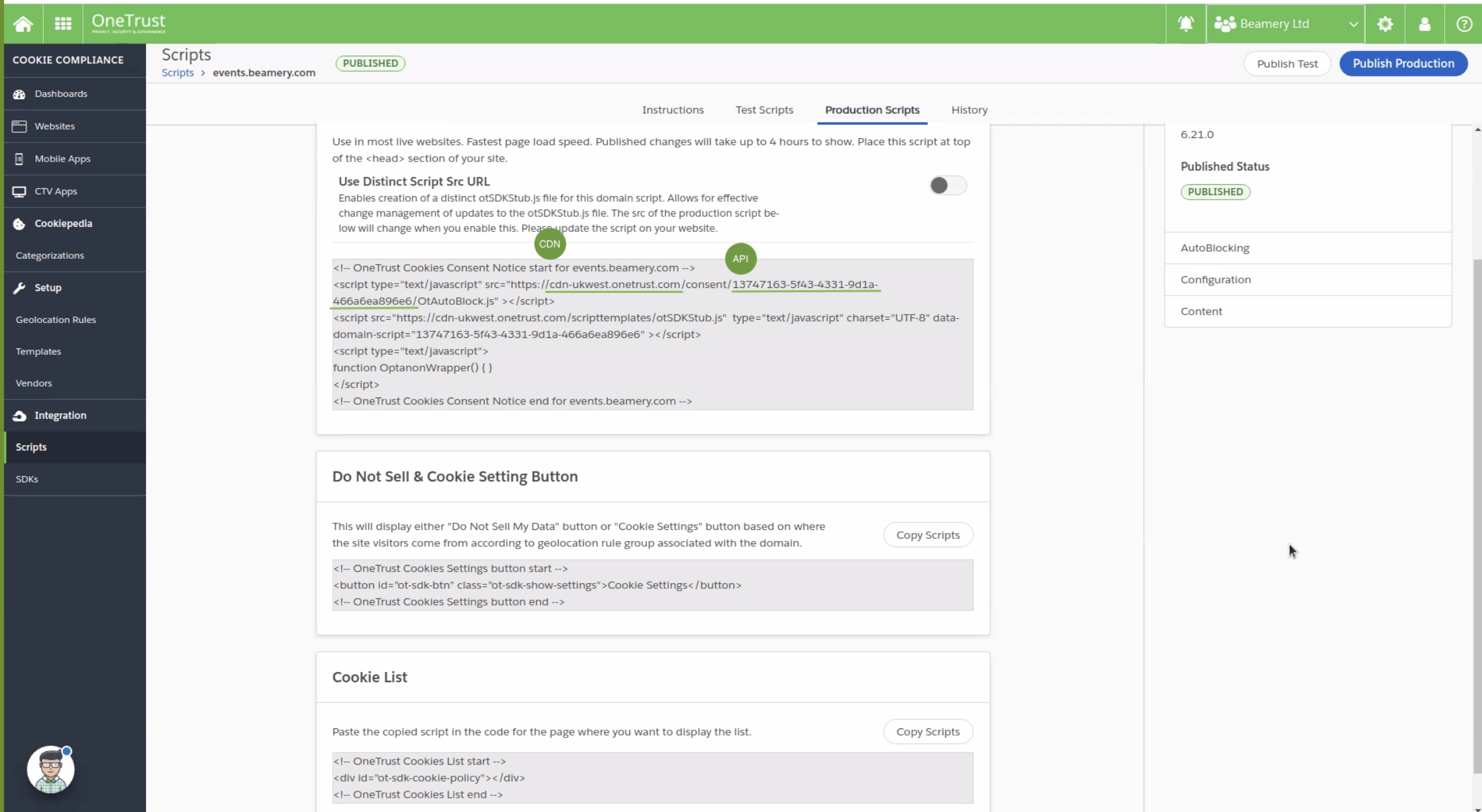The height and width of the screenshot is (812, 1482).
Task: Click the Integration cloud icon
Action: [x=19, y=416]
